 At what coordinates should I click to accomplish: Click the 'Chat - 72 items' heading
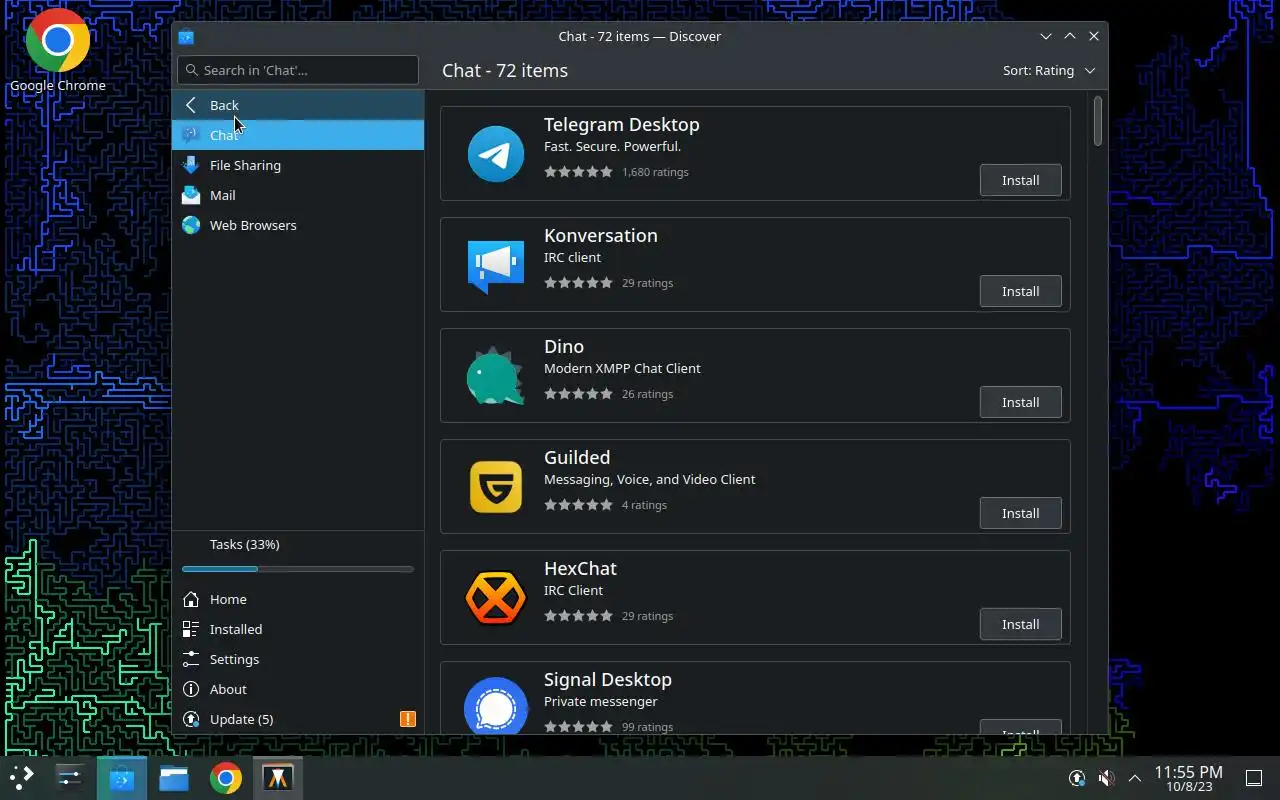click(505, 70)
